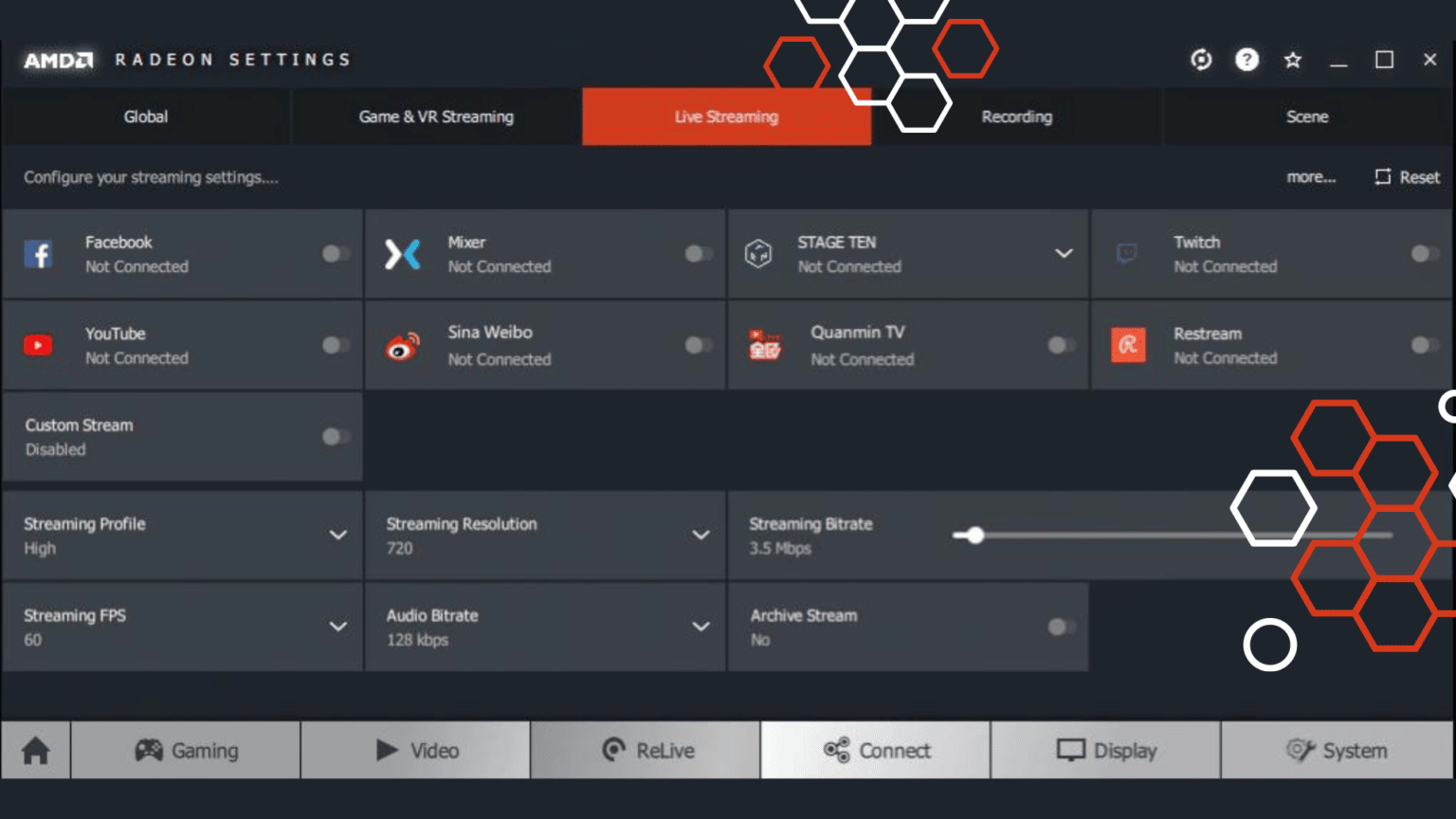The height and width of the screenshot is (819, 1456).
Task: Toggle the Mixer connection switch
Action: (x=699, y=253)
